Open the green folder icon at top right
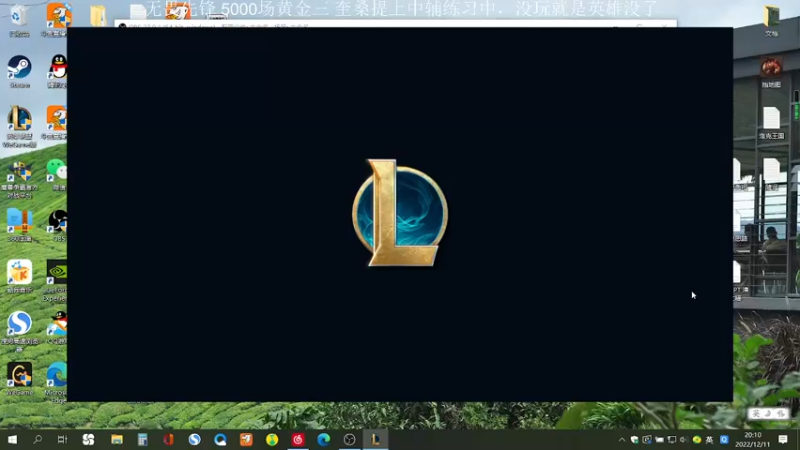This screenshot has width=800, height=450. tap(771, 20)
